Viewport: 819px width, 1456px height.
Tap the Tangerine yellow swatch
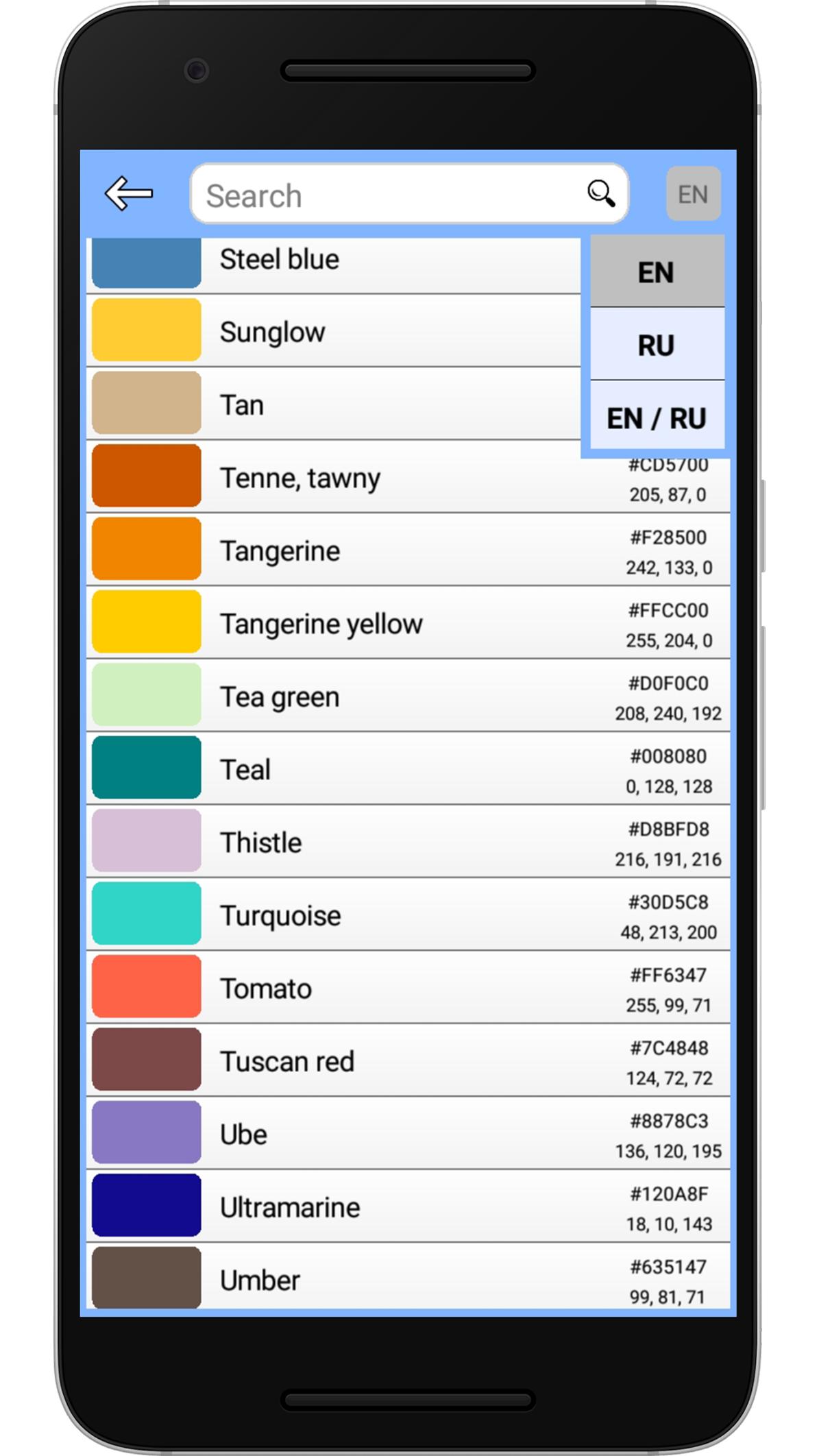point(147,622)
